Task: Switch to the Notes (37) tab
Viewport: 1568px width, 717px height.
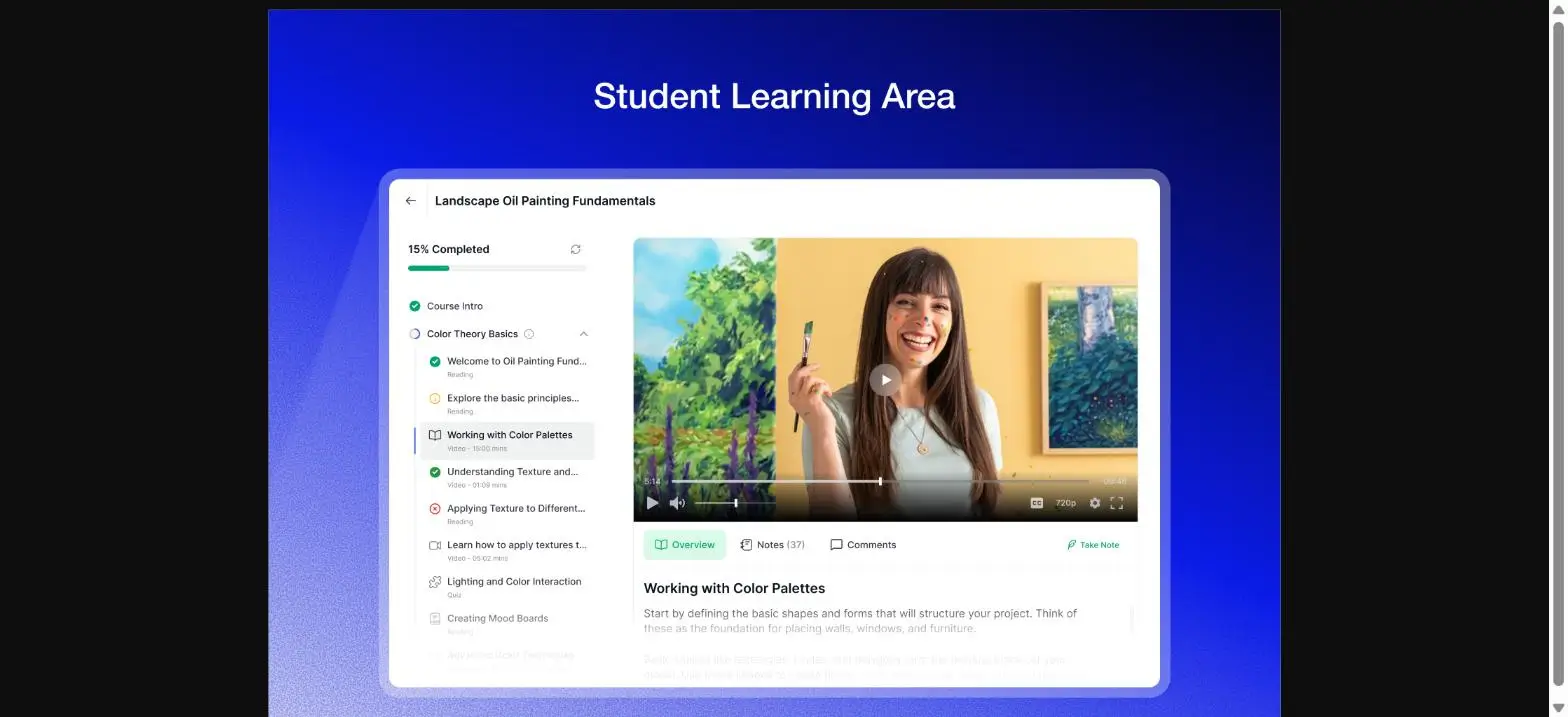Action: point(772,545)
